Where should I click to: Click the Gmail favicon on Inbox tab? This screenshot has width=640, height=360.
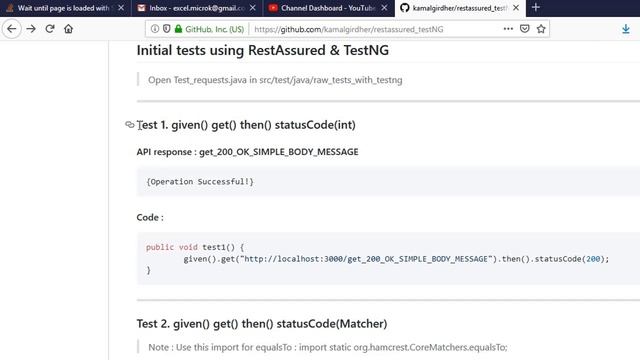(x=141, y=8)
